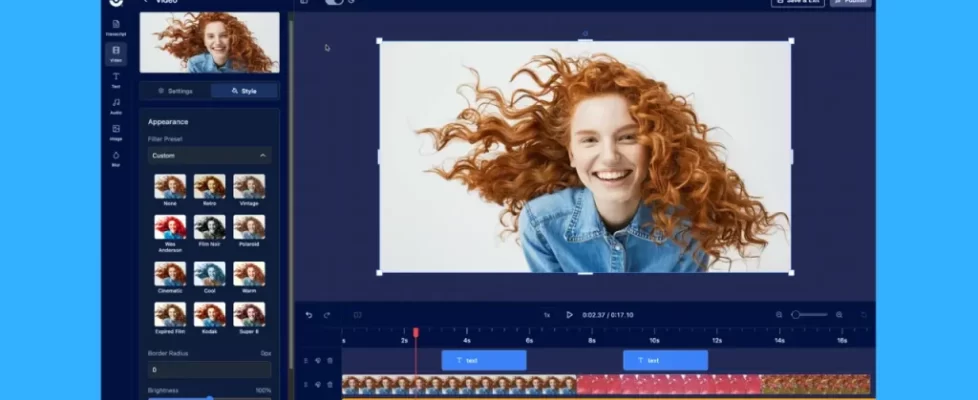Expand the Filter Preset Custom dropdown
978x400 pixels.
209,156
